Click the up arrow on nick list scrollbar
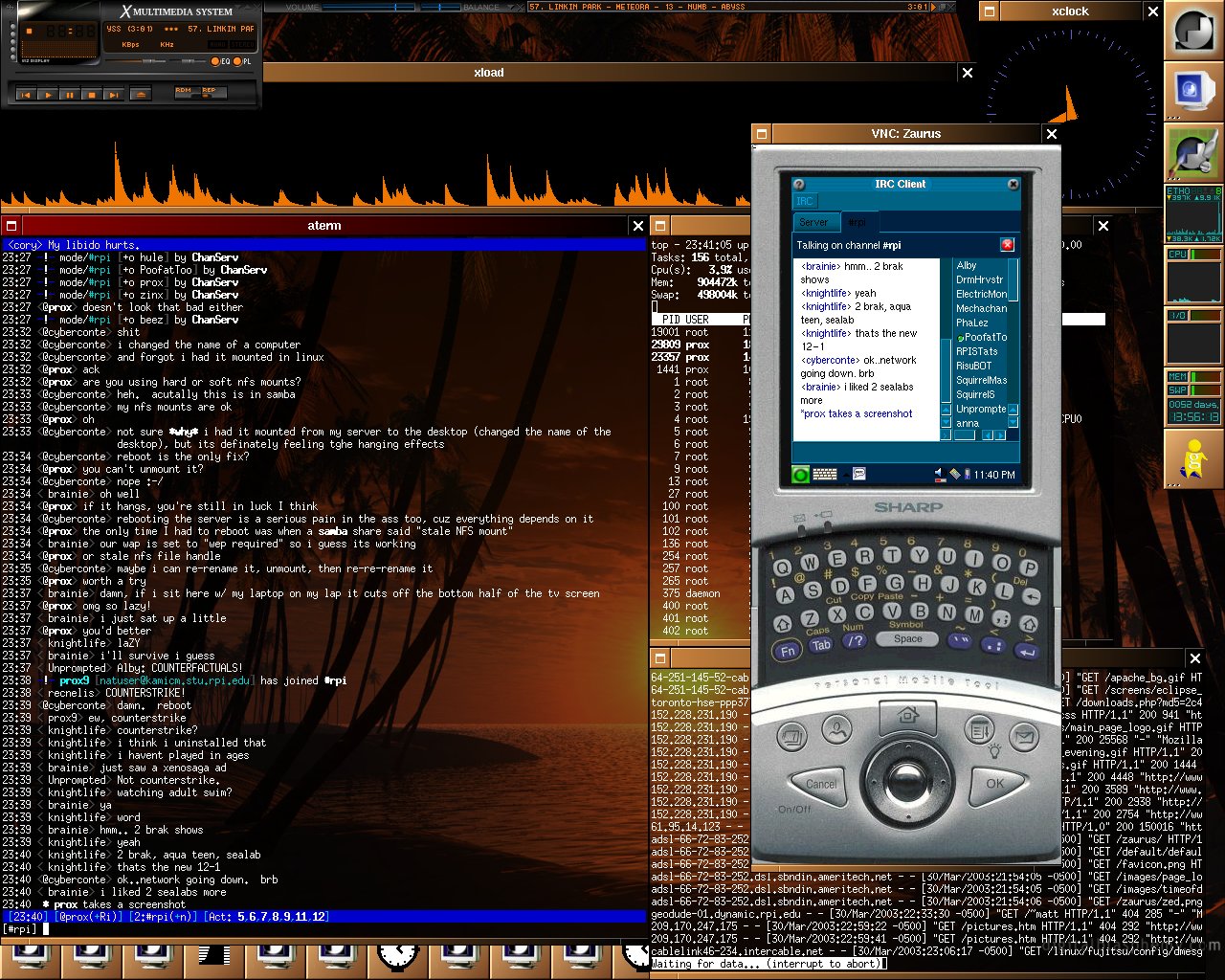Viewport: 1225px width, 980px height. [x=1013, y=410]
